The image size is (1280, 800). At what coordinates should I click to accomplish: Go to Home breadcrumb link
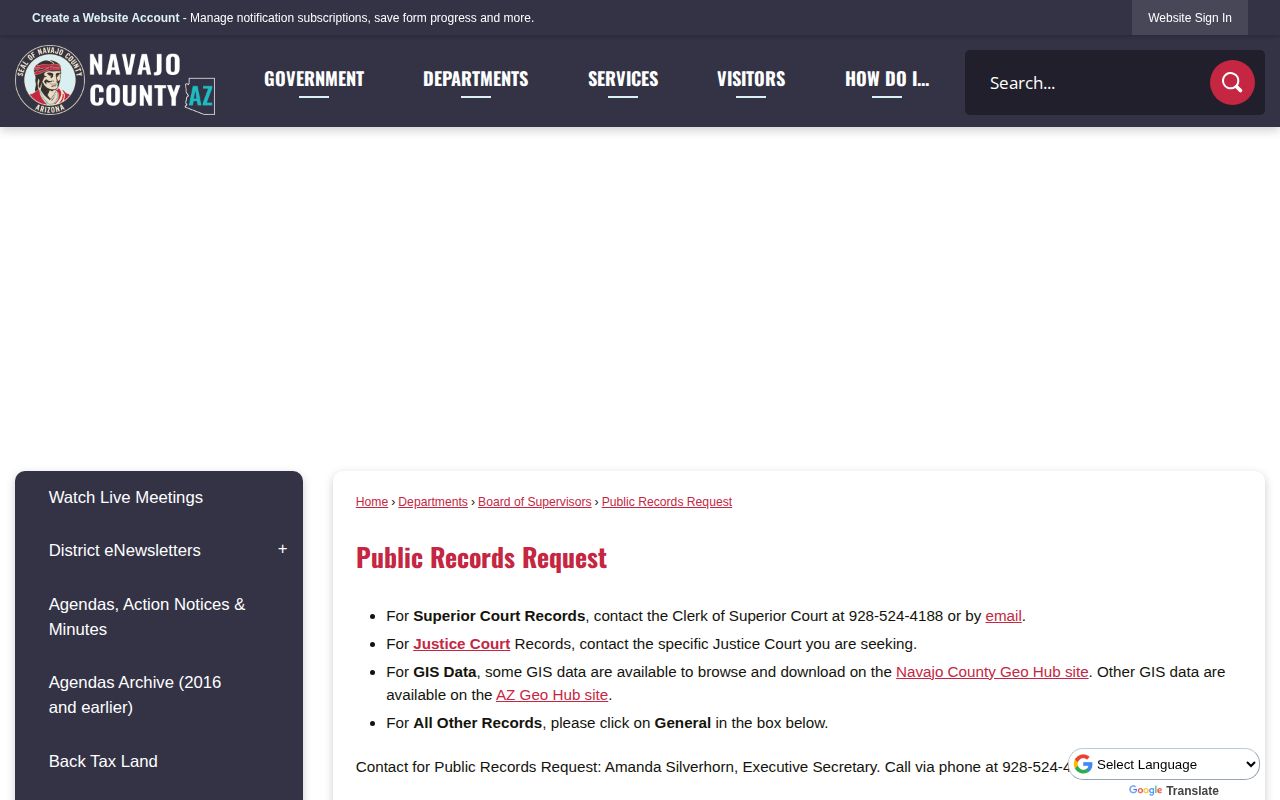(372, 502)
